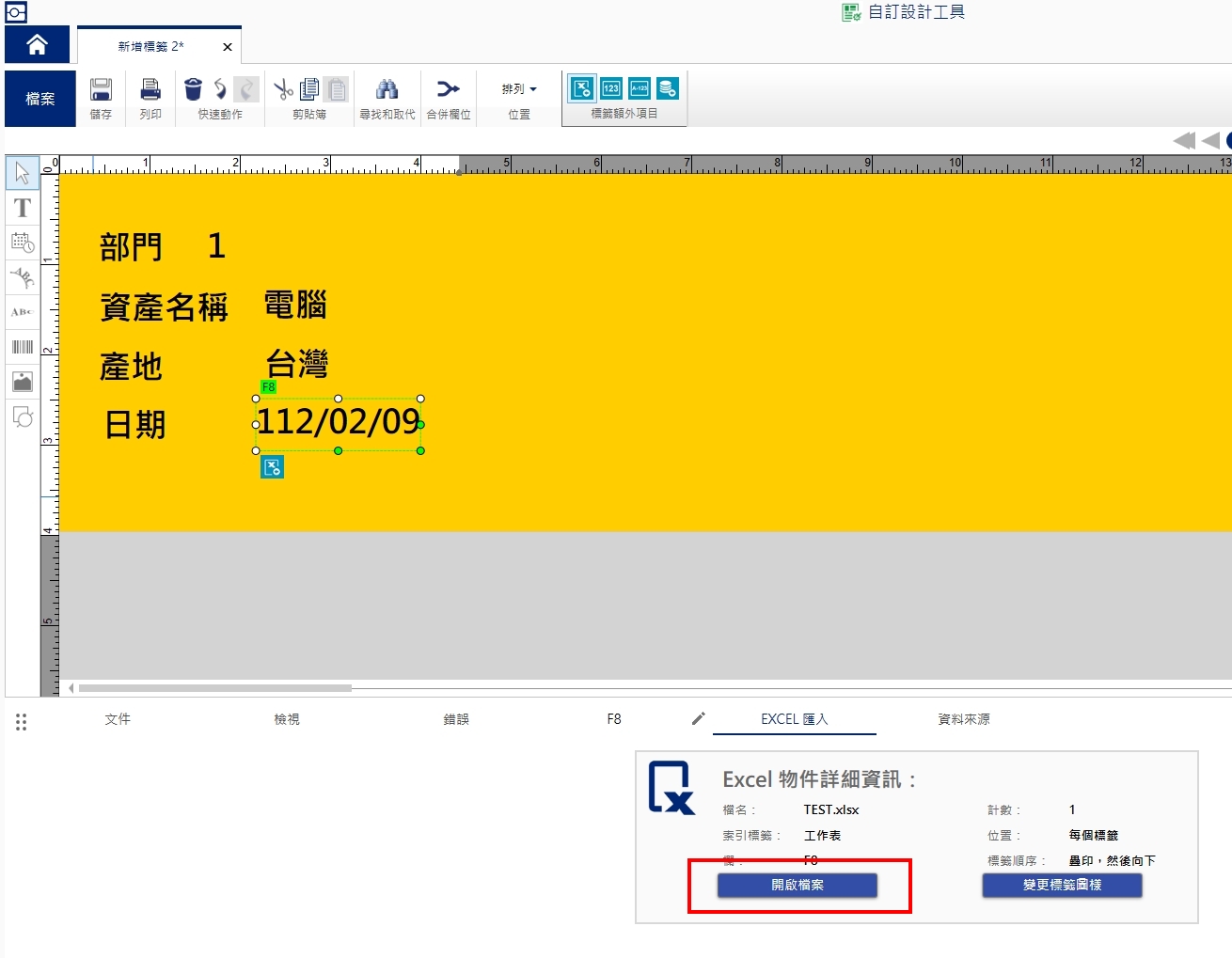The image size is (1232, 958).
Task: Select the stretched ABC text tool
Action: pyautogui.click(x=23, y=311)
